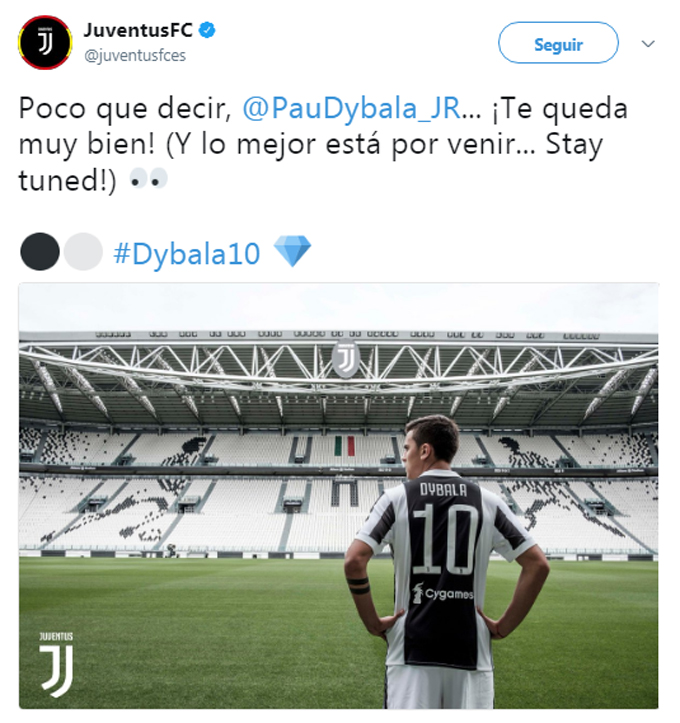680x723 pixels.
Task: Expand the tweet options chevron
Action: point(648,43)
